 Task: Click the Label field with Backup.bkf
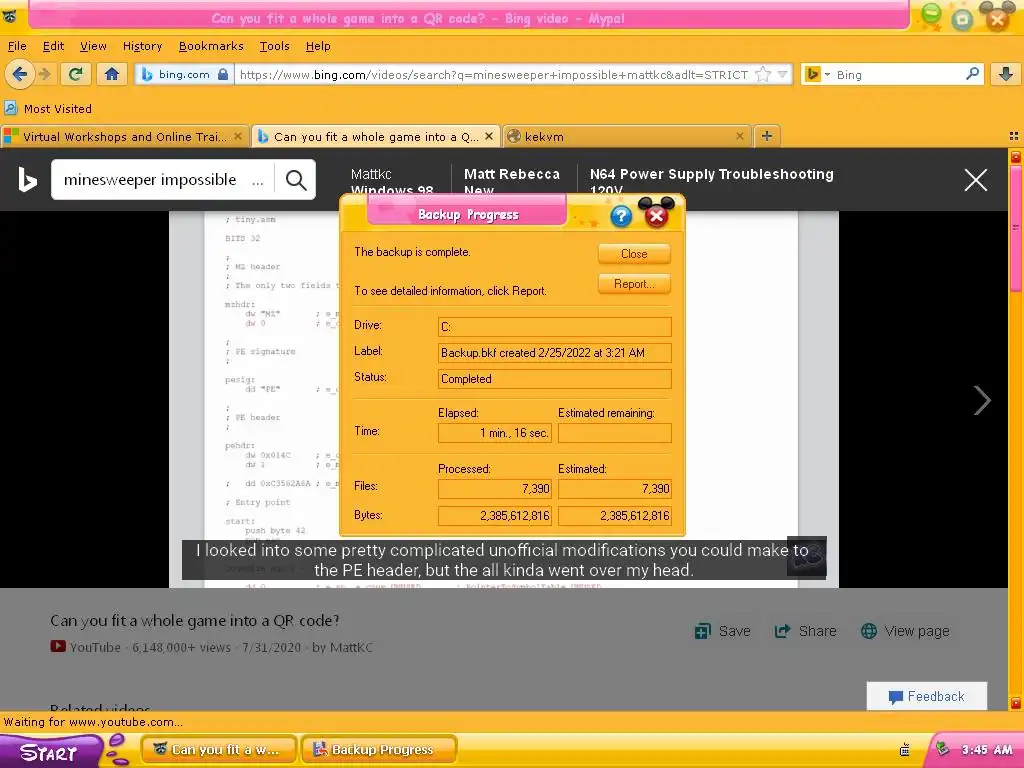[554, 353]
